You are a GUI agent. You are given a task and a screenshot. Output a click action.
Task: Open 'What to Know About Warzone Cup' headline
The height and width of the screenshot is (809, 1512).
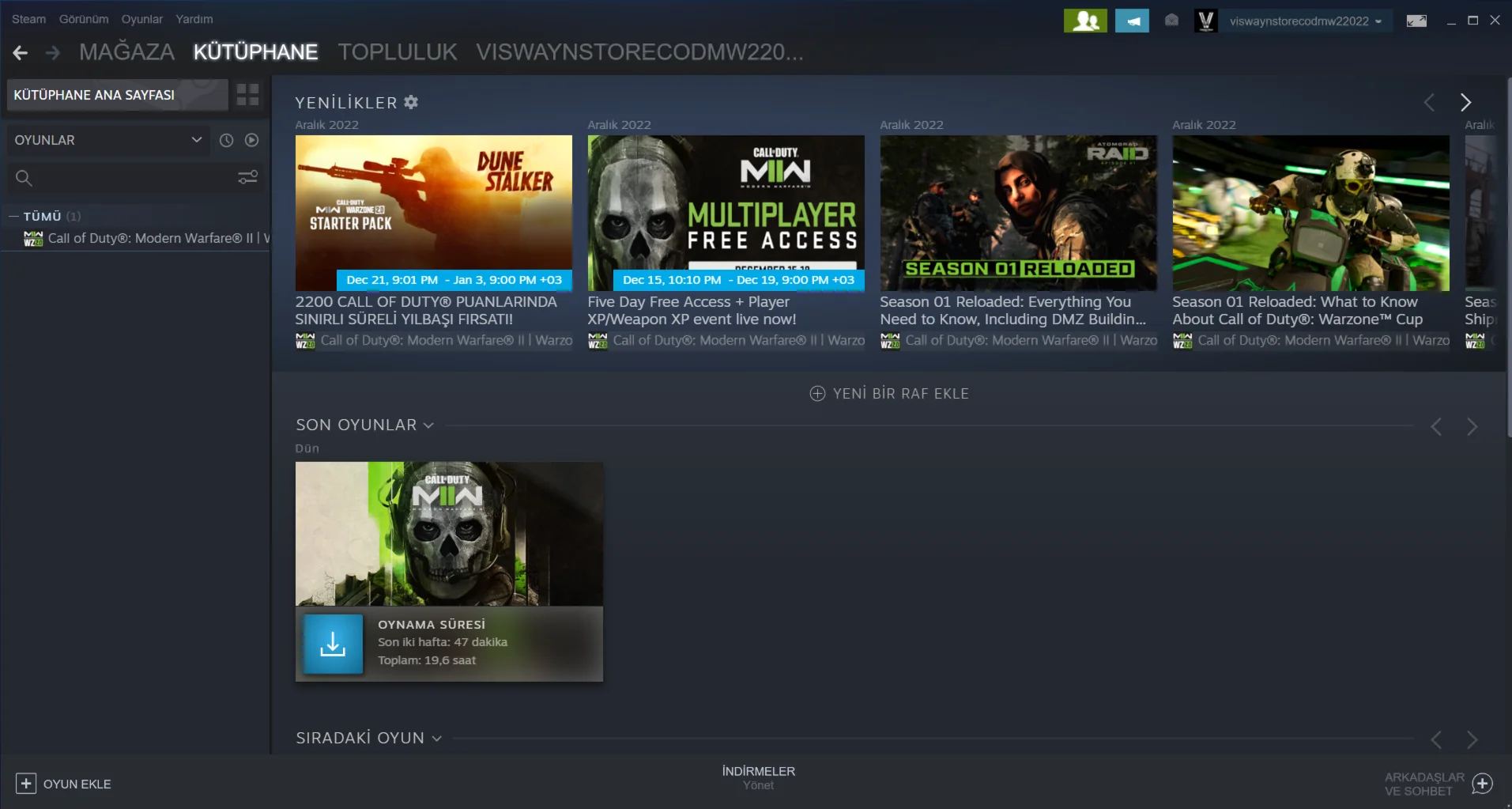pos(1298,310)
